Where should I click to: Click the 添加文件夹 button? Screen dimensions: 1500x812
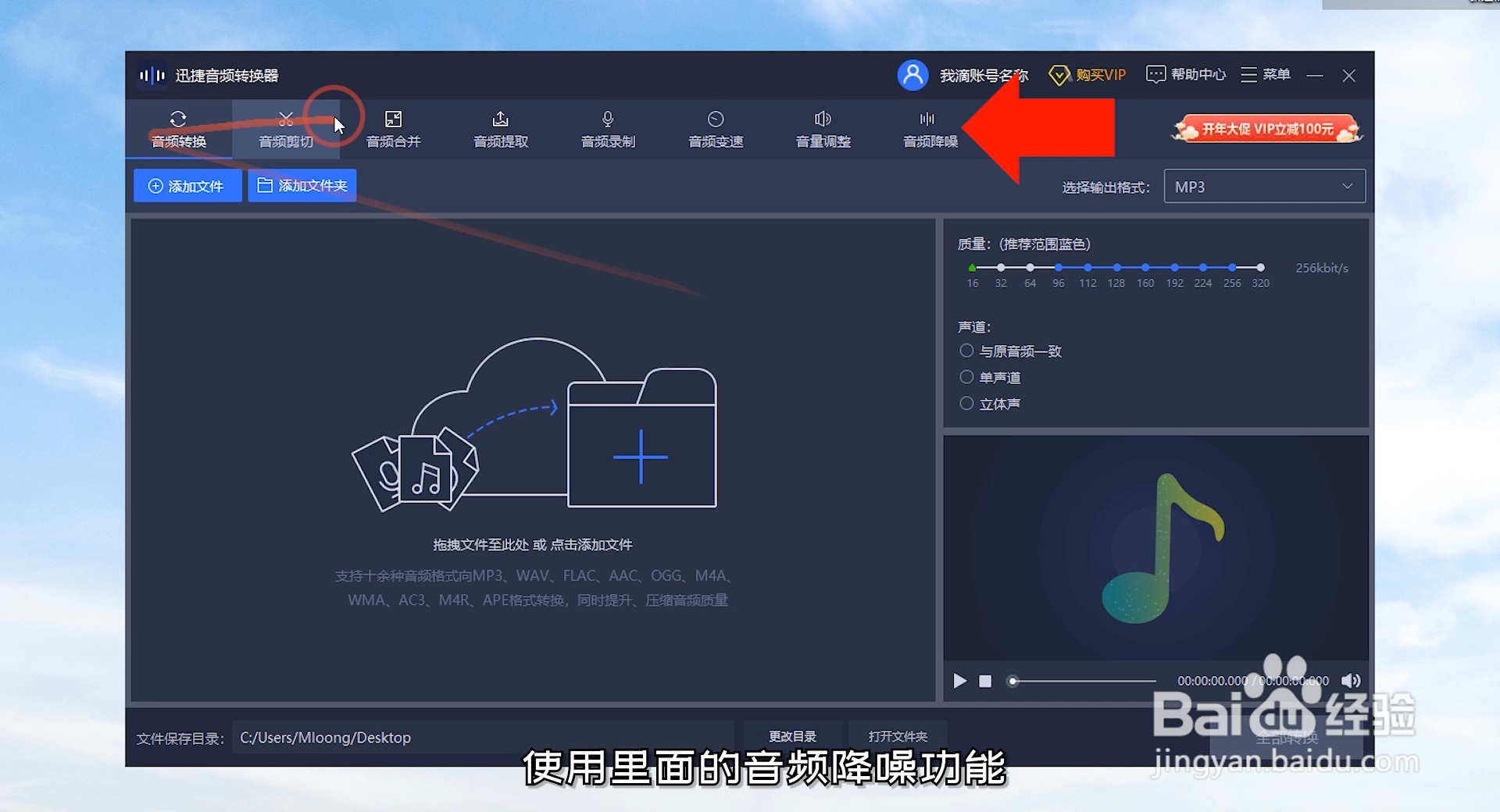tap(302, 186)
